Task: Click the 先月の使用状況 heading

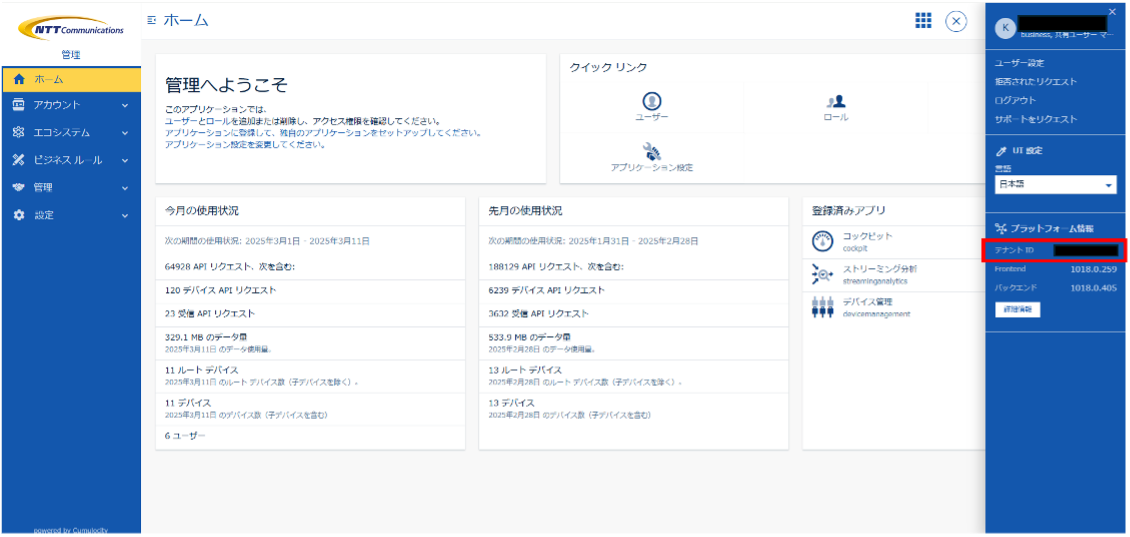Action: click(525, 211)
